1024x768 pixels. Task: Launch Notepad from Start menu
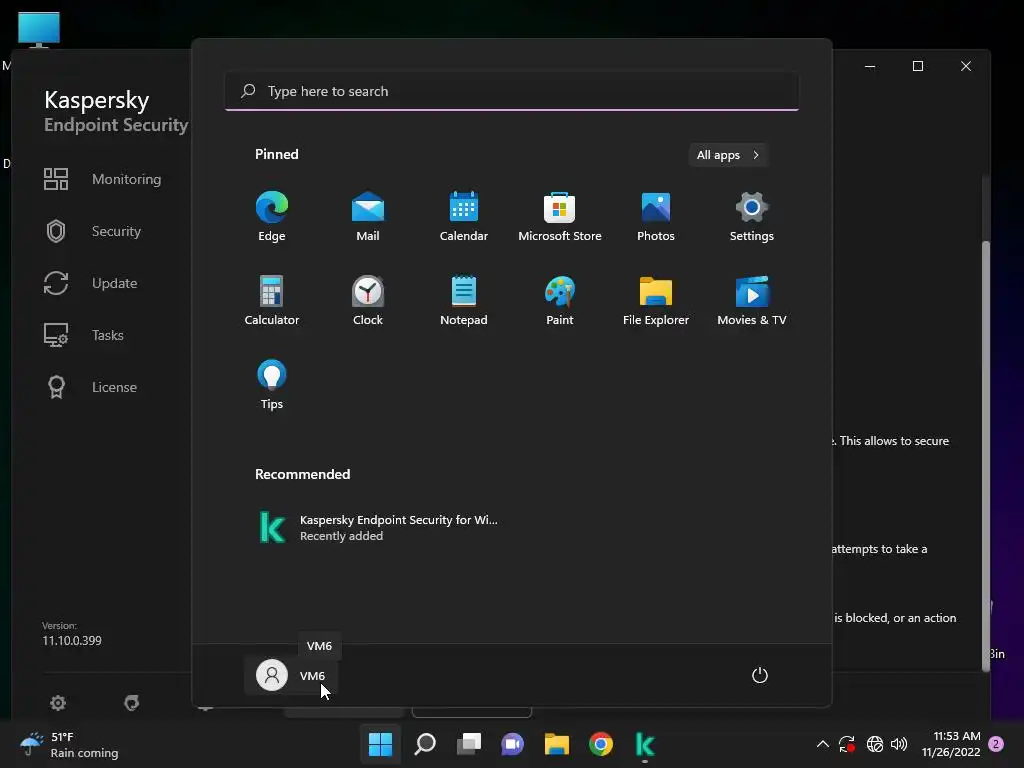[464, 300]
